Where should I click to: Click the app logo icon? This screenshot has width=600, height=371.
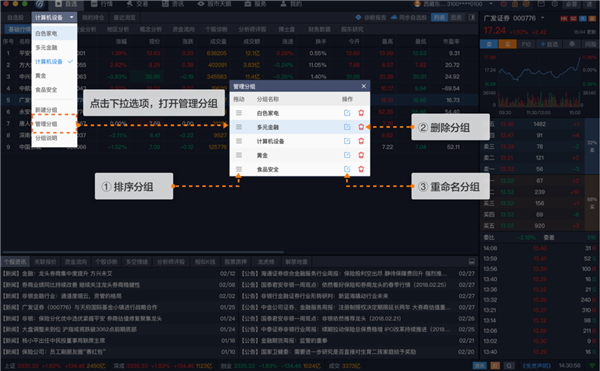click(x=39, y=4)
